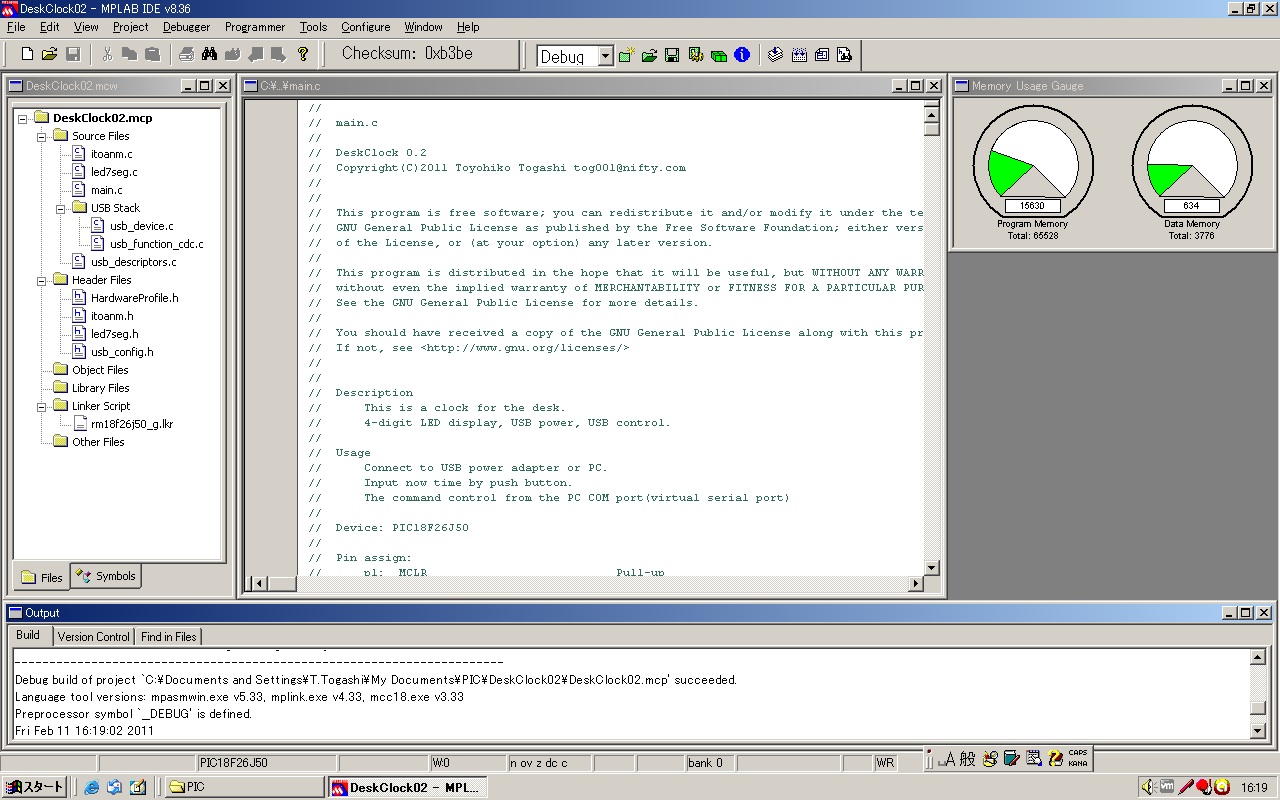
Task: Switch to the Files tab
Action: point(42,577)
